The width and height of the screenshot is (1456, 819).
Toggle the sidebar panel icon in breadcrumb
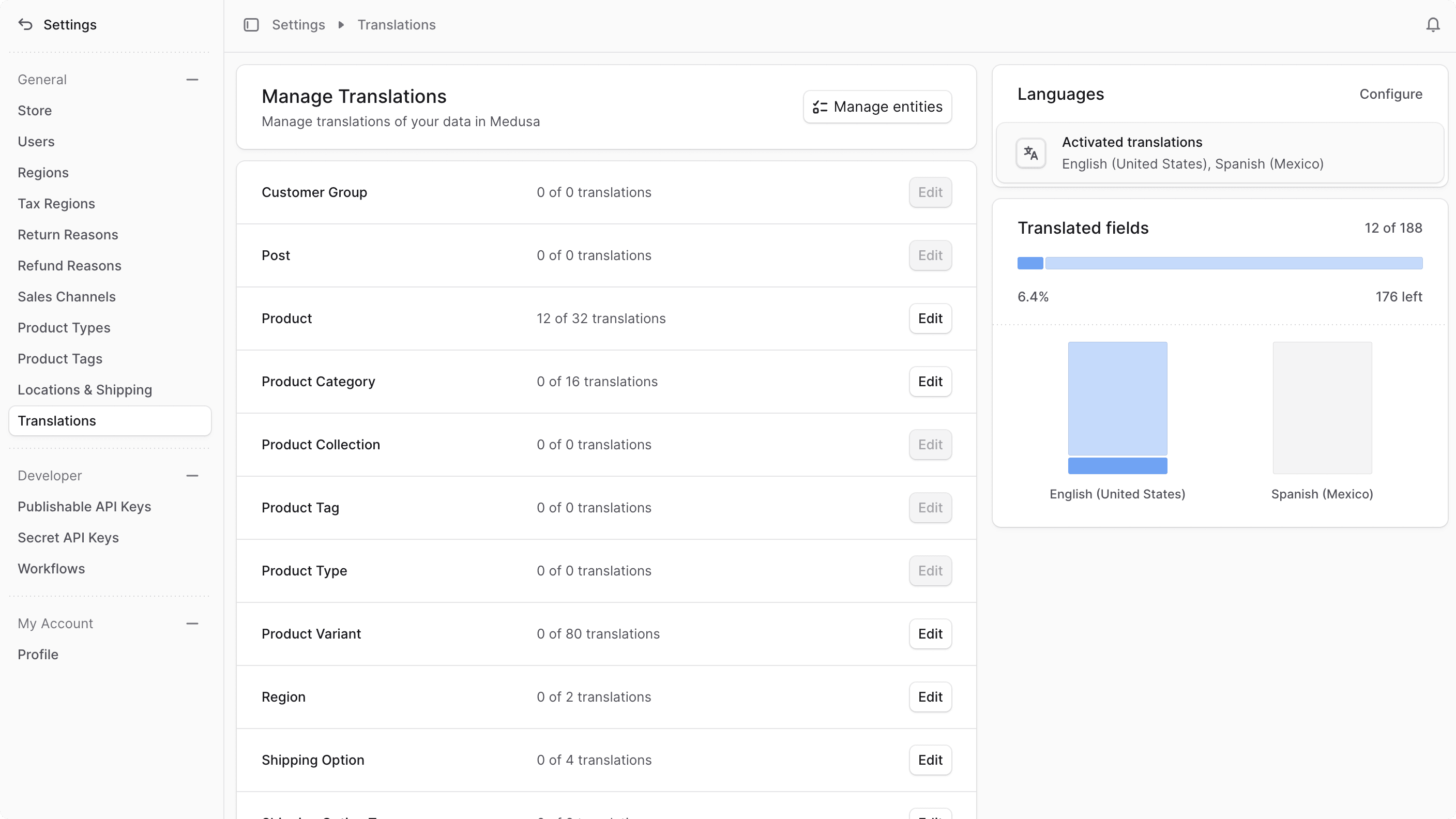coord(251,24)
